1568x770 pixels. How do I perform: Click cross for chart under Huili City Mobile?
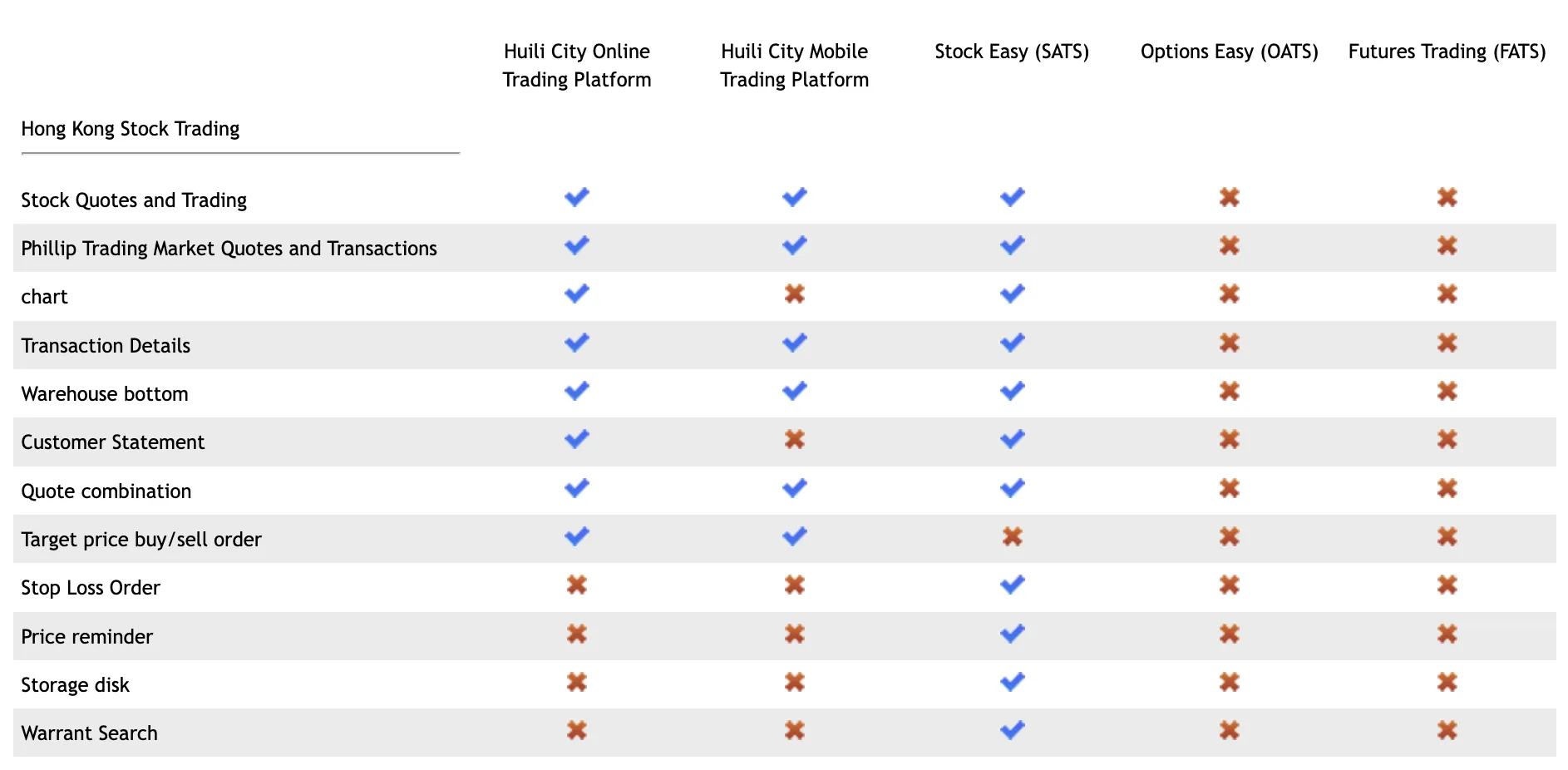794,294
